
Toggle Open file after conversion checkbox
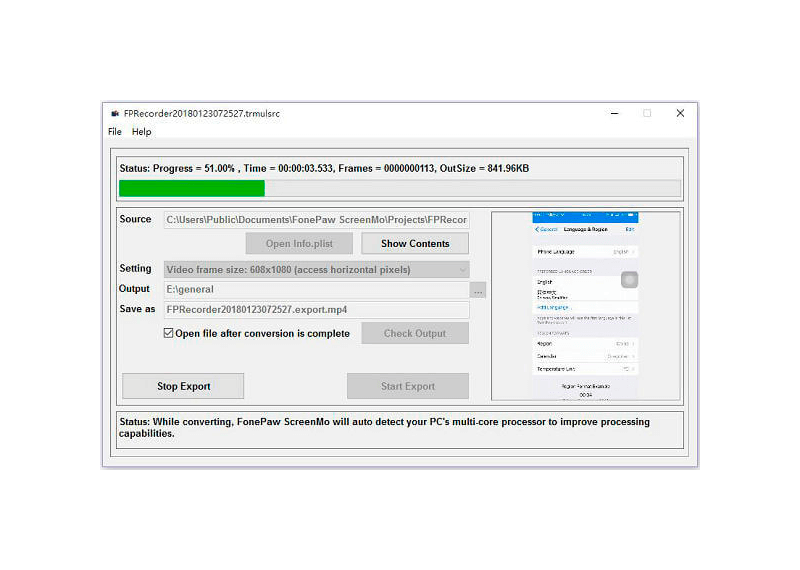pos(168,333)
